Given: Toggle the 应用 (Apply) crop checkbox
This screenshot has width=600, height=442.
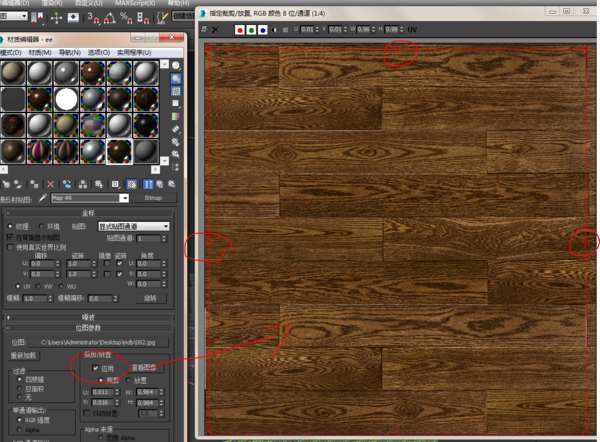Looking at the screenshot, I should click(95, 368).
